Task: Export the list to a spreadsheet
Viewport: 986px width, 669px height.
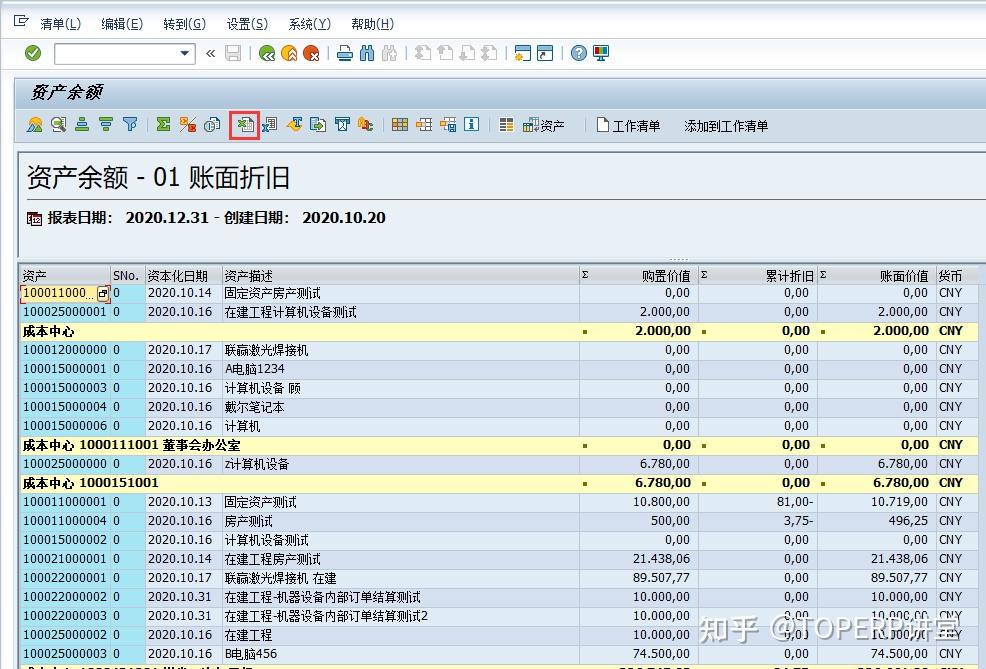Action: 245,125
